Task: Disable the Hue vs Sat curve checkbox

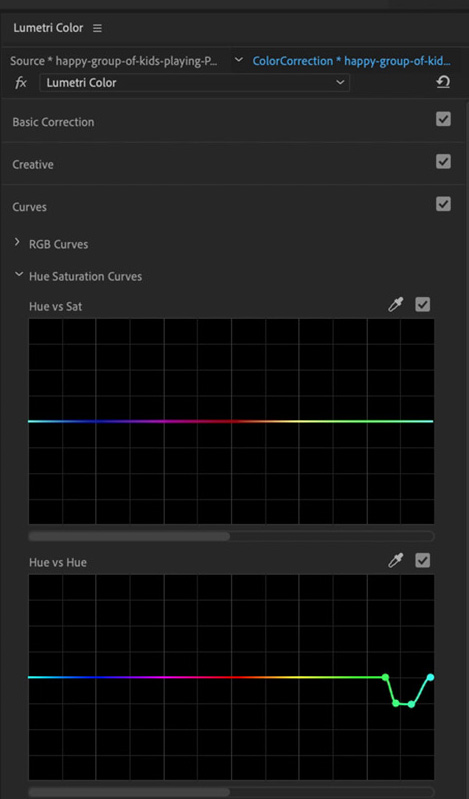Action: coord(423,305)
